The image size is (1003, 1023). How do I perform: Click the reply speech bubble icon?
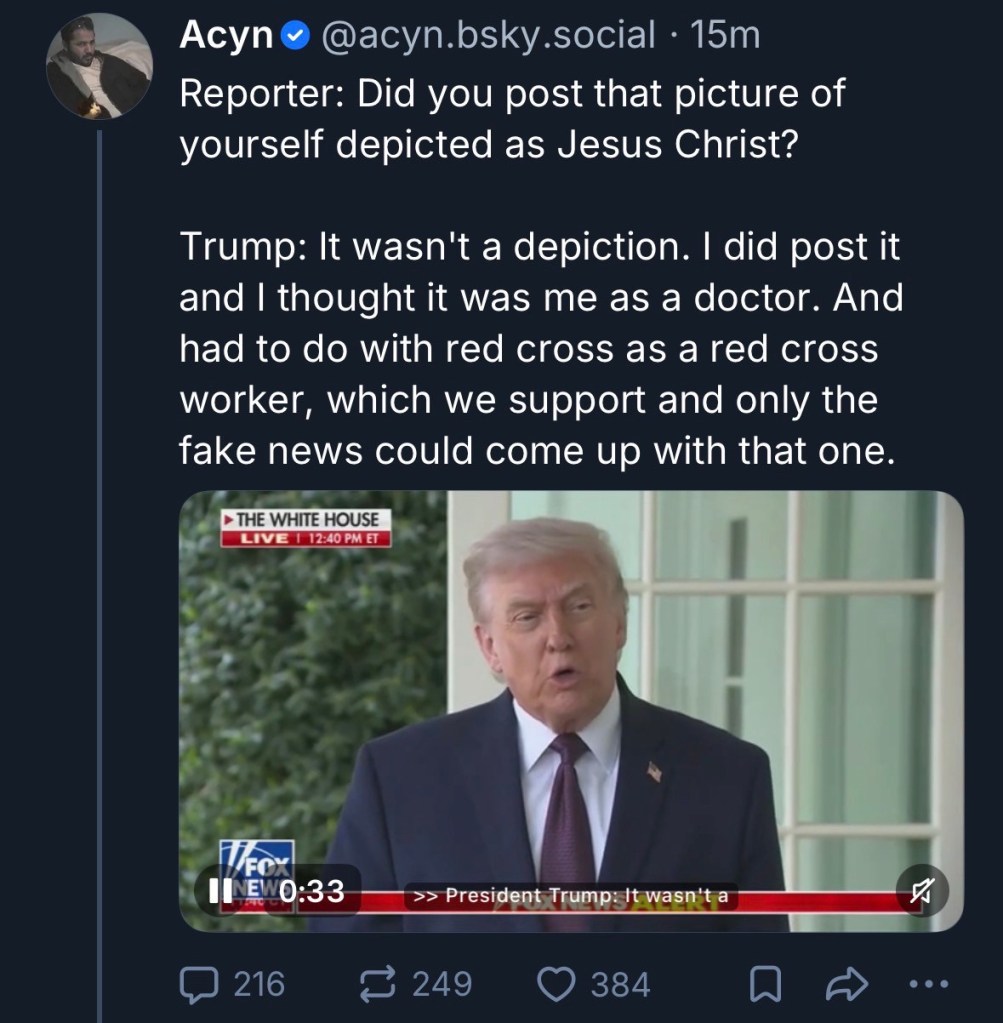197,985
